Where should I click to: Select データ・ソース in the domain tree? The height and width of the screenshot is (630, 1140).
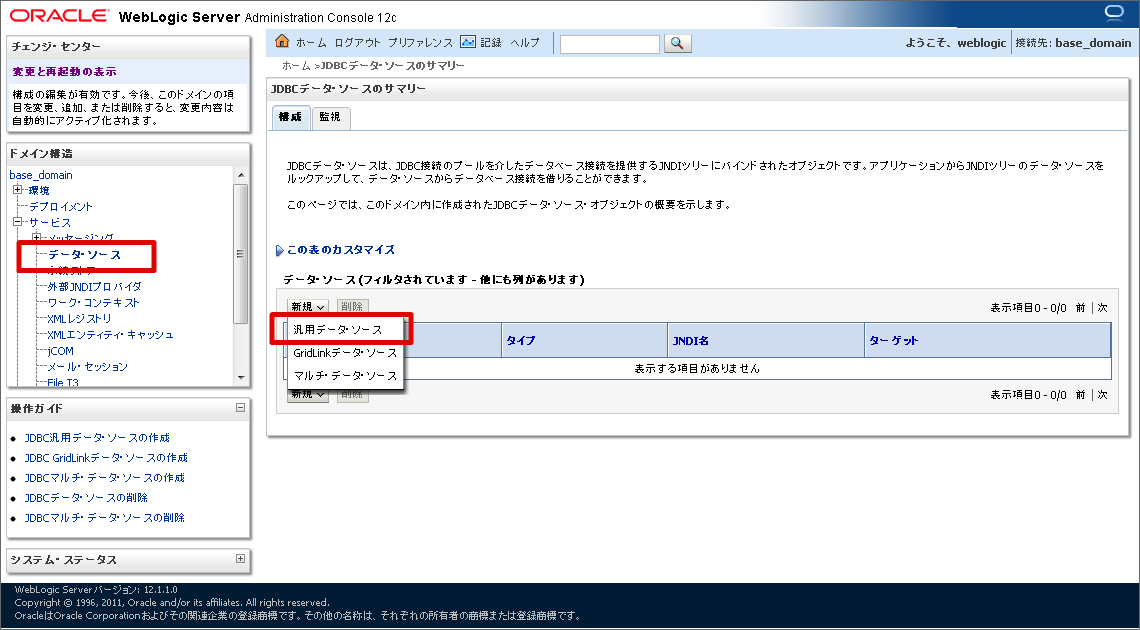(x=84, y=254)
